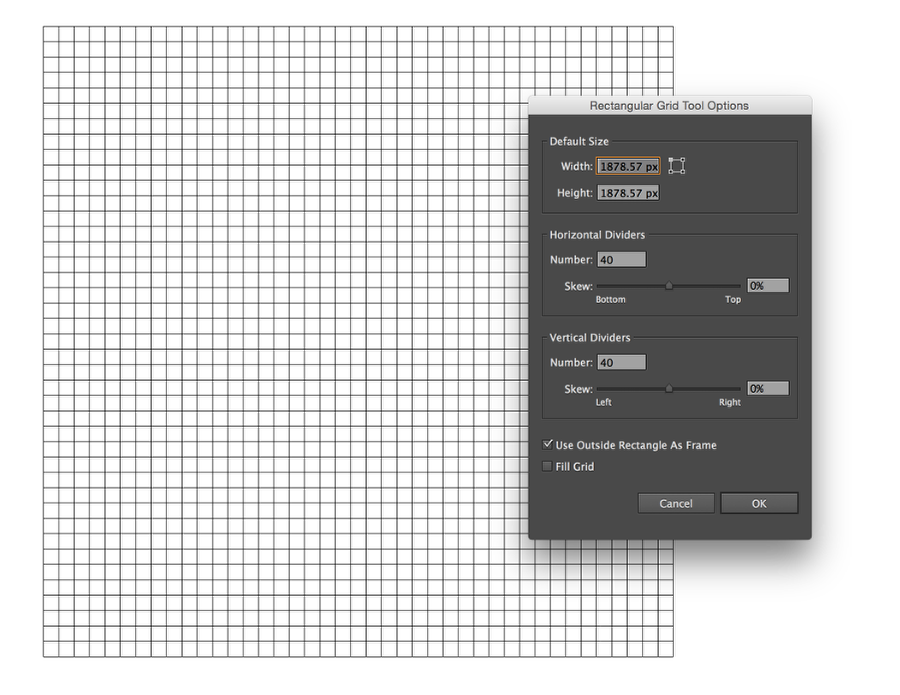The width and height of the screenshot is (900, 695).
Task: Click the Horizontal Dividers Number field
Action: coord(622,259)
